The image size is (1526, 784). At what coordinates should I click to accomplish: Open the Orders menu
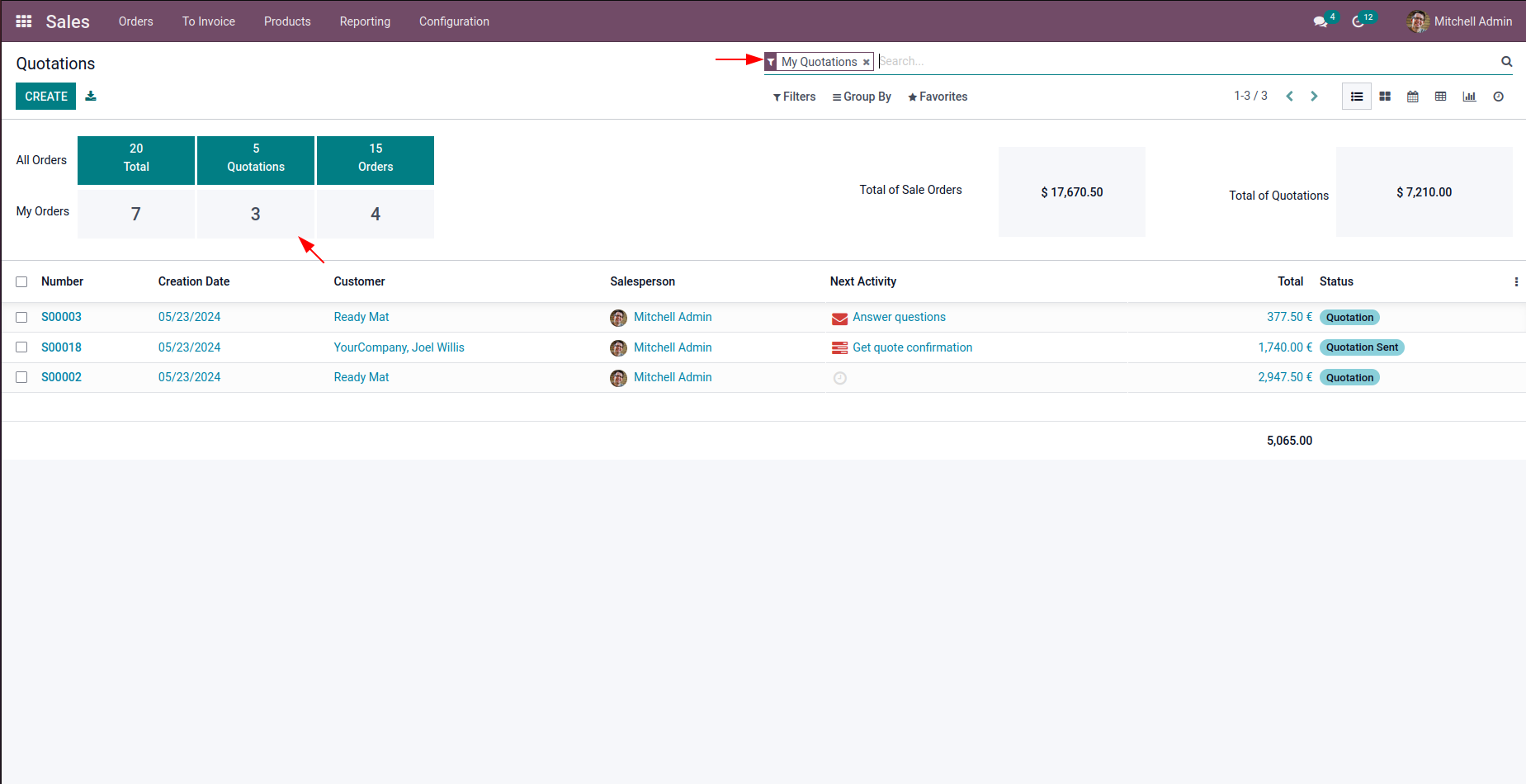[136, 21]
